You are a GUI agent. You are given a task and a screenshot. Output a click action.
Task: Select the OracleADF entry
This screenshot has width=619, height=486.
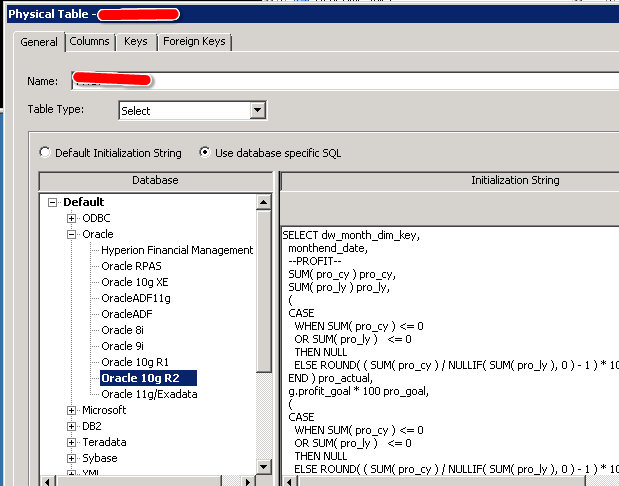[127, 314]
